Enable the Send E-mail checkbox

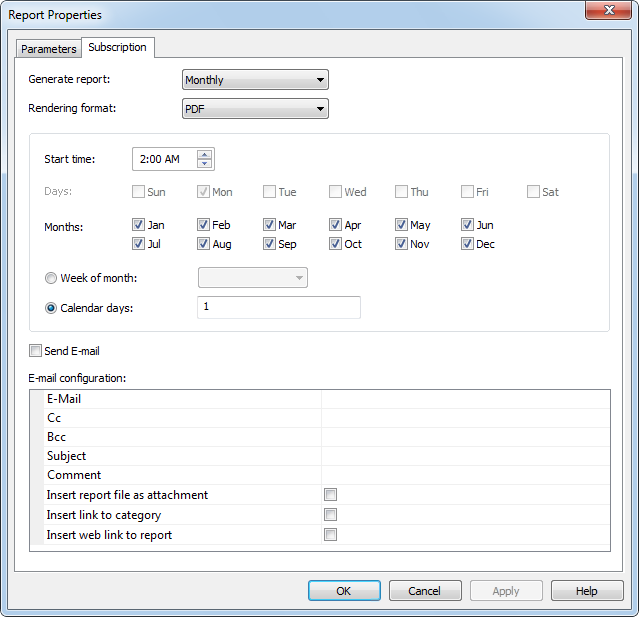click(x=35, y=351)
